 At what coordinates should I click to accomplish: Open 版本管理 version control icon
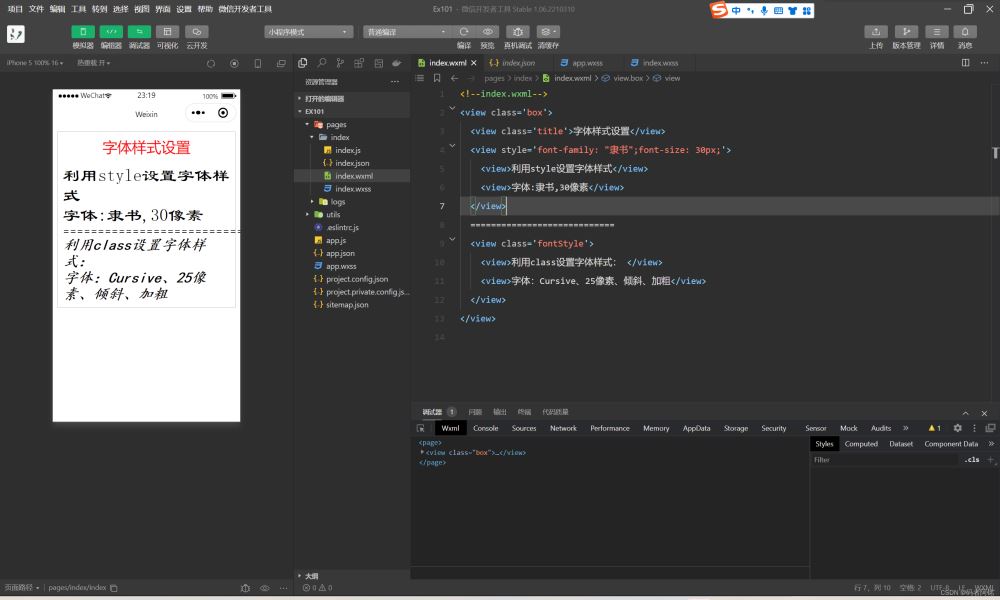click(906, 32)
